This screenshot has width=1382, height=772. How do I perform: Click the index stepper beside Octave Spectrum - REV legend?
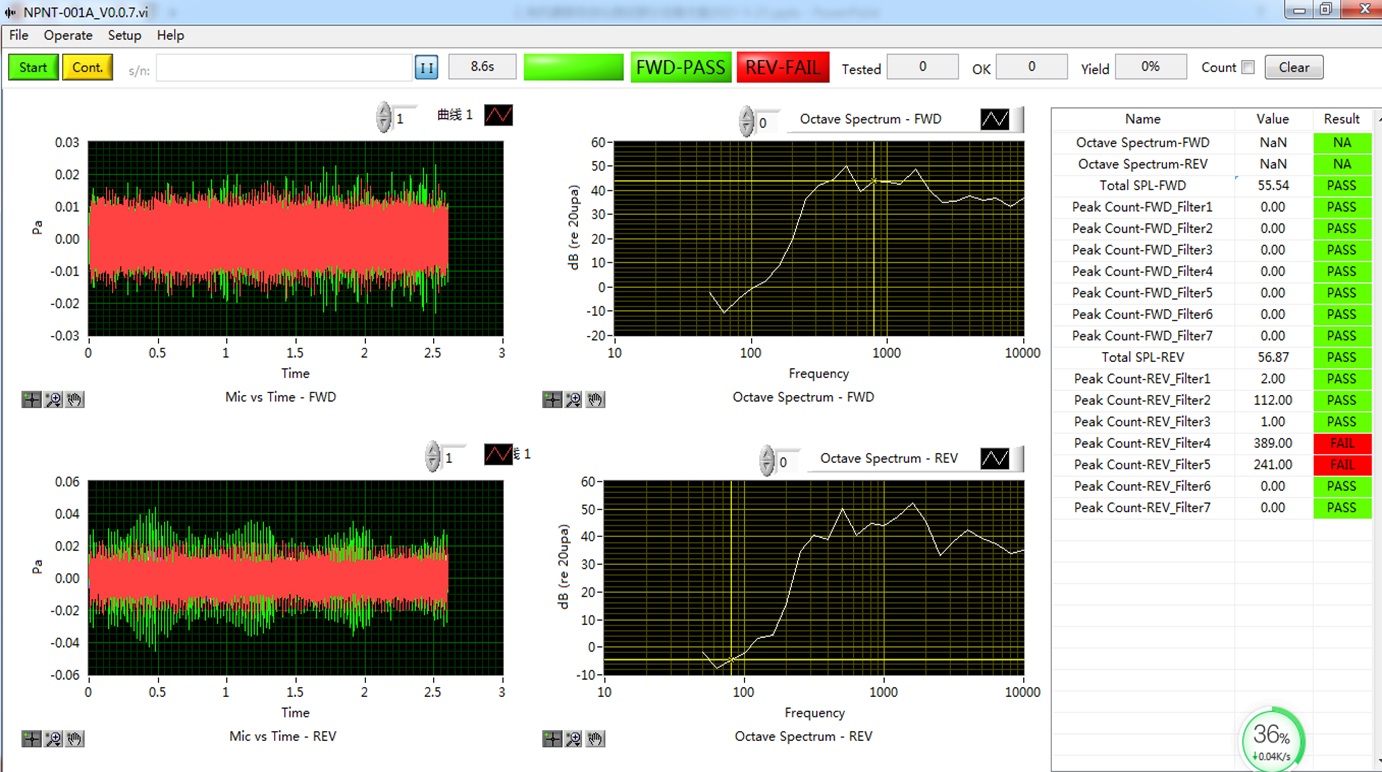tap(767, 461)
